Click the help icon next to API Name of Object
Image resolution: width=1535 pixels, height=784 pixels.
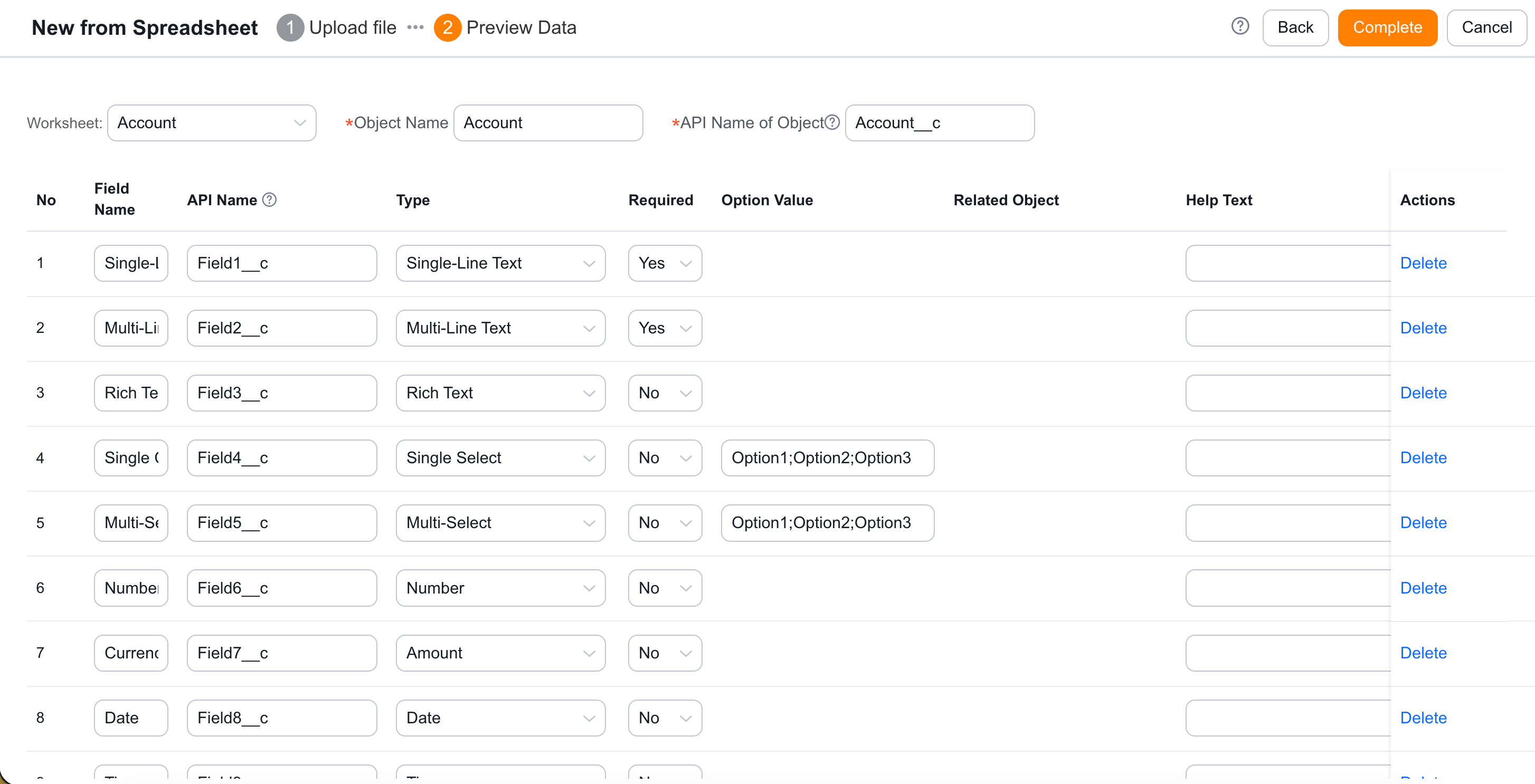[832, 122]
